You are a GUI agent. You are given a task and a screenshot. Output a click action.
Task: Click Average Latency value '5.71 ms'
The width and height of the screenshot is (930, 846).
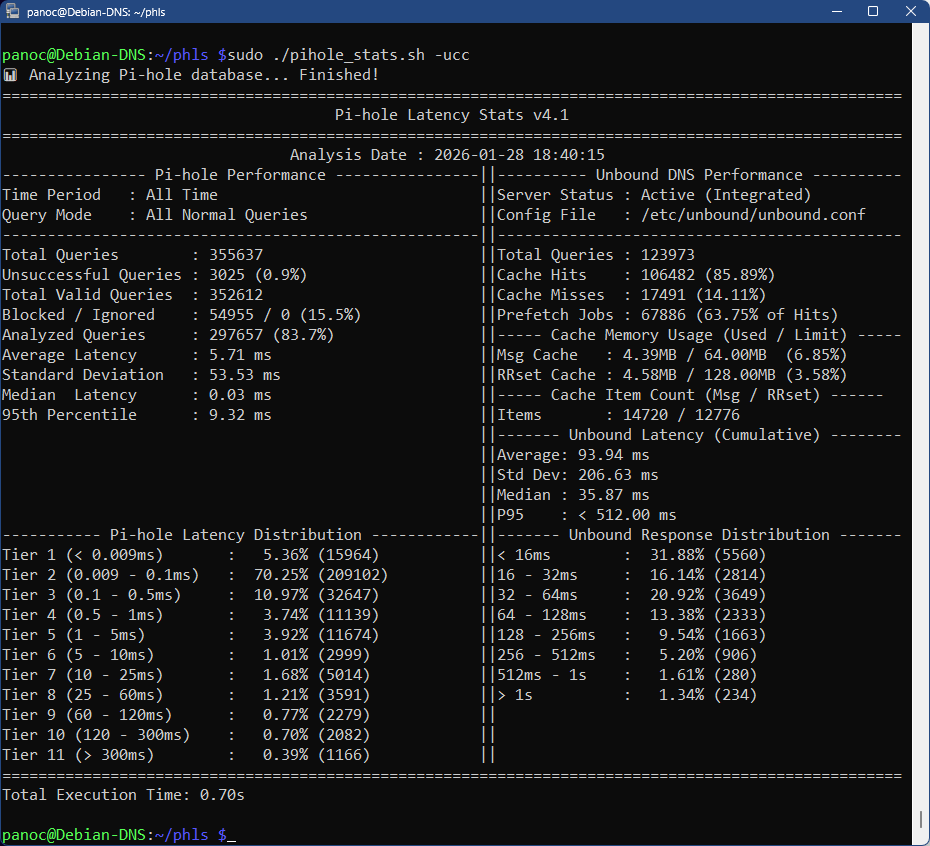tap(240, 355)
